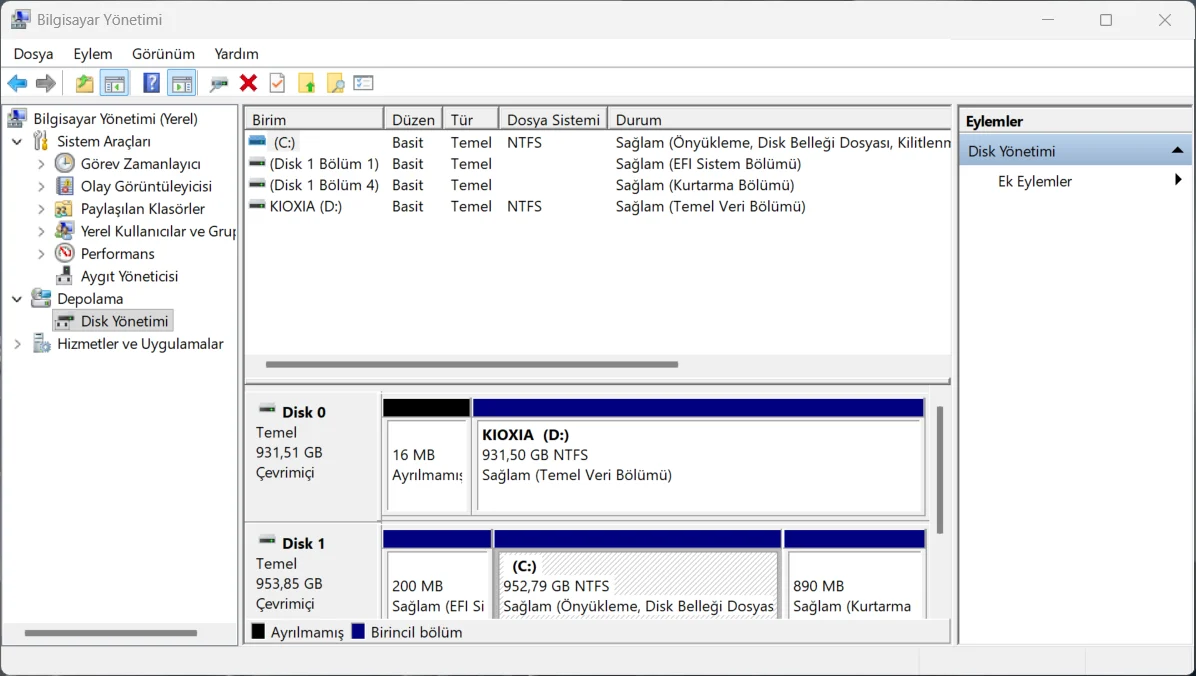This screenshot has height=676, width=1196.
Task: Click the Dosya Sistemi column header
Action: (553, 120)
